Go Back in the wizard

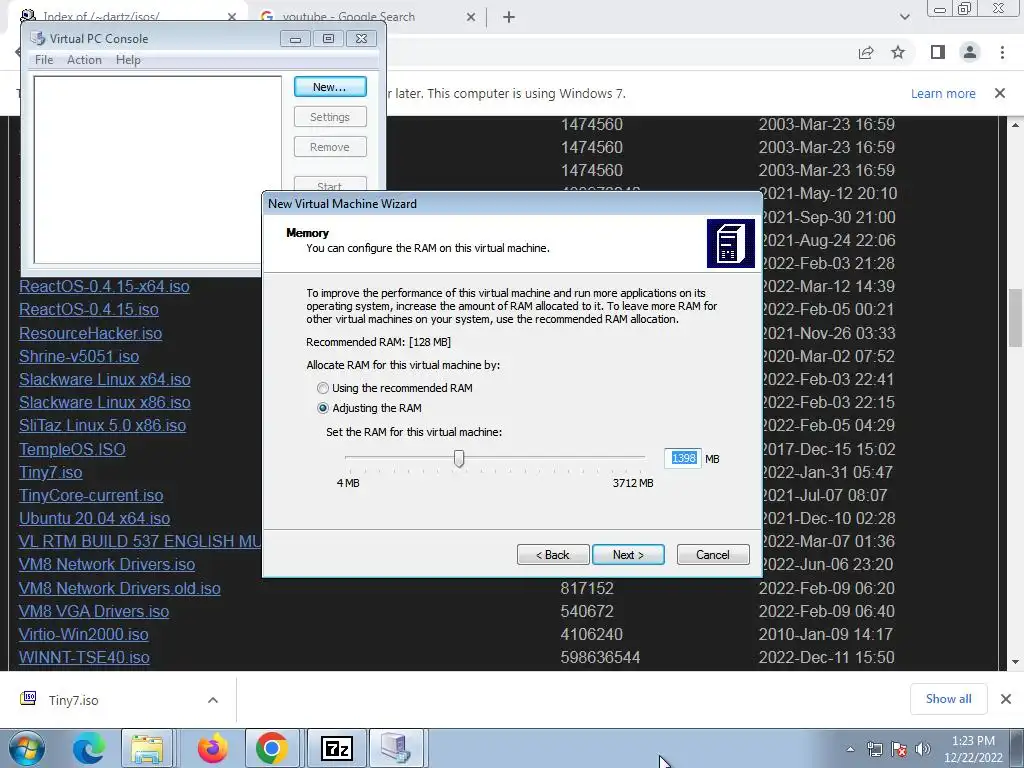[x=553, y=554]
